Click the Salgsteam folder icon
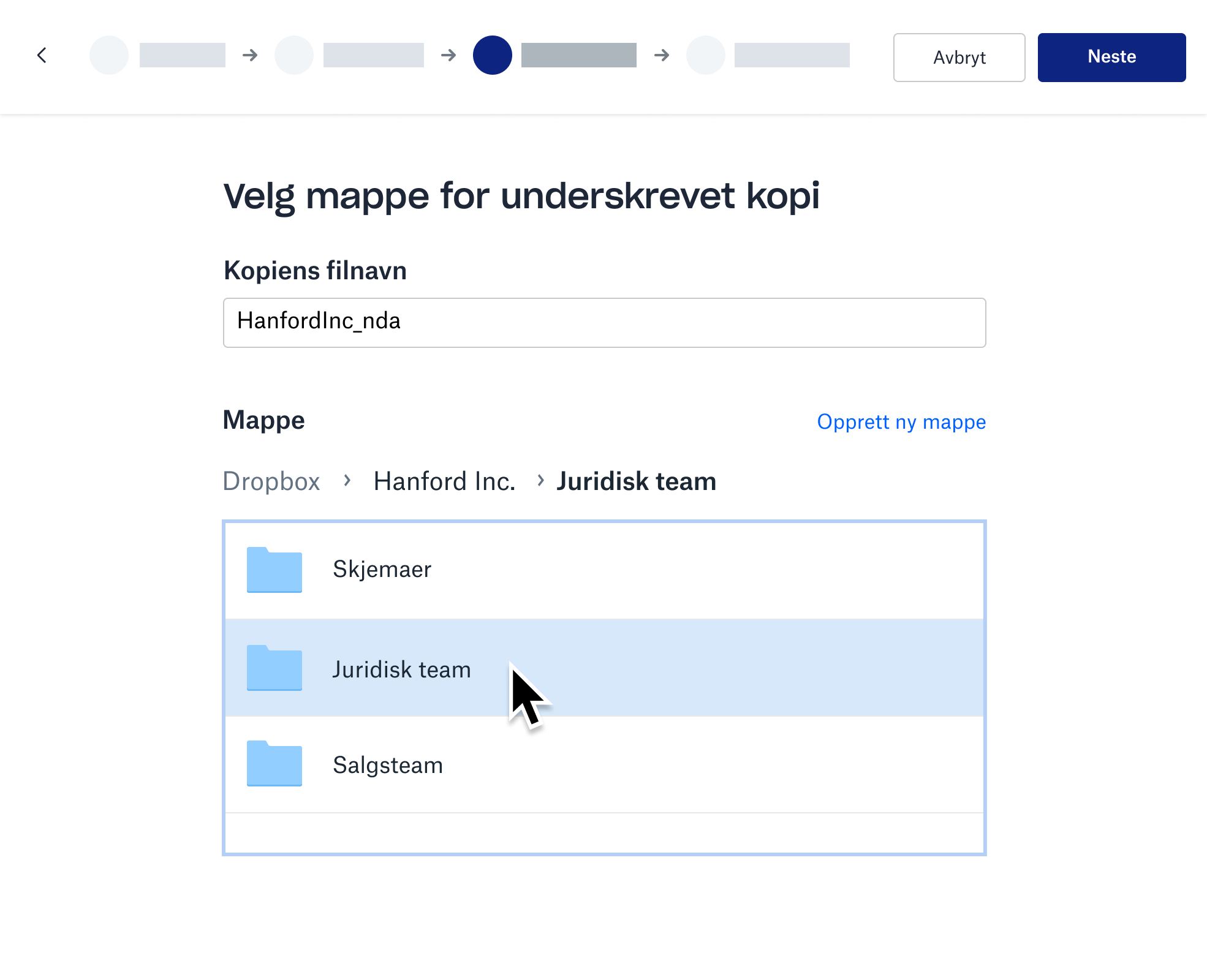 click(274, 763)
